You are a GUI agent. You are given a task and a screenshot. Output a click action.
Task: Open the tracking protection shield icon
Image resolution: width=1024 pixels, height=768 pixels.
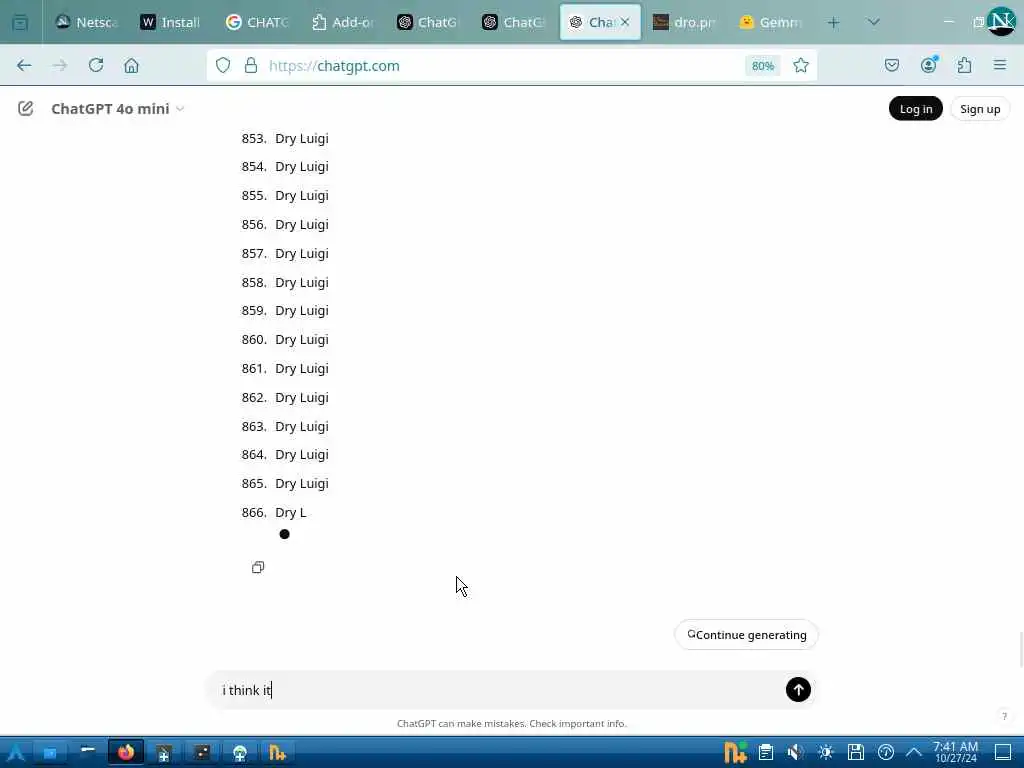[223, 65]
